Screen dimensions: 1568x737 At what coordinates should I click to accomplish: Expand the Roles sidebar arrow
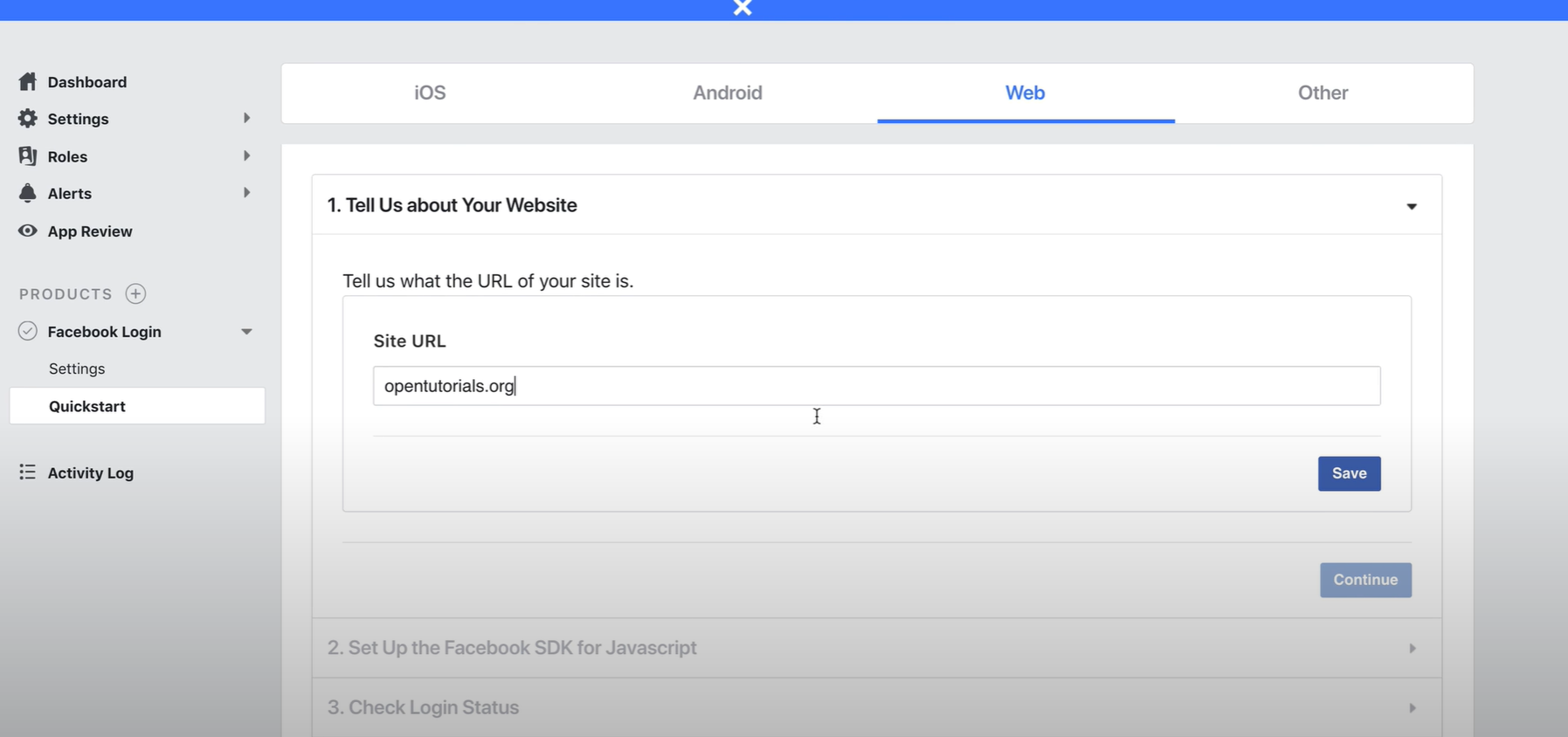(246, 155)
